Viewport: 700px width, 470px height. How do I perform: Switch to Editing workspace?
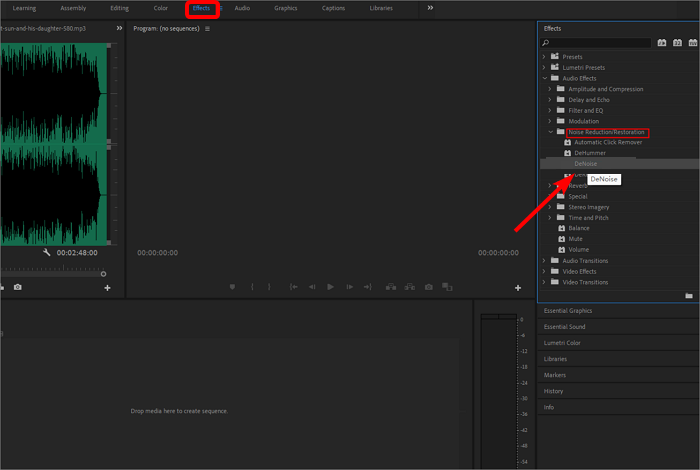(x=119, y=8)
